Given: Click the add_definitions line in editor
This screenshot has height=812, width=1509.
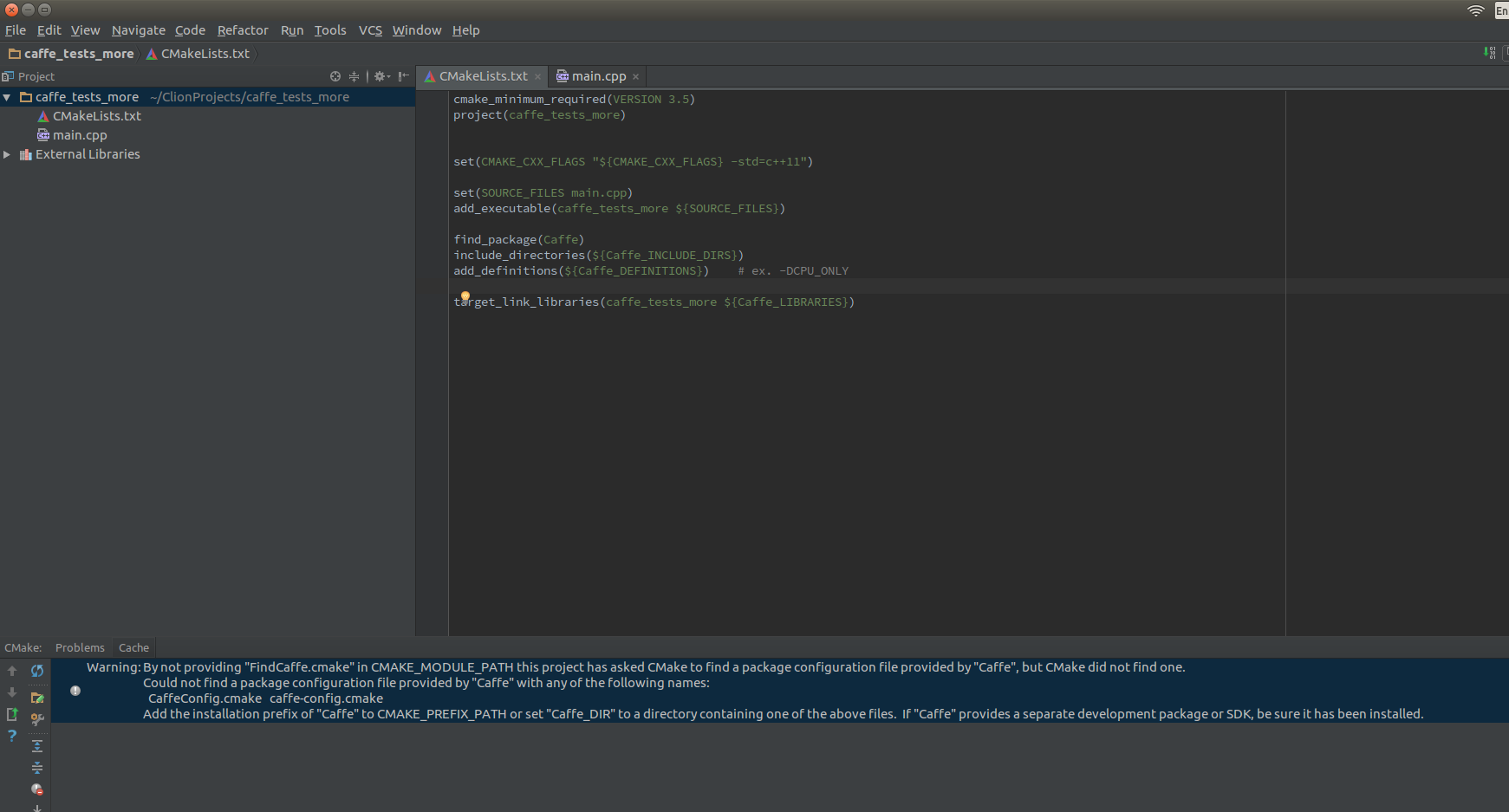Looking at the screenshot, I should pos(651,271).
